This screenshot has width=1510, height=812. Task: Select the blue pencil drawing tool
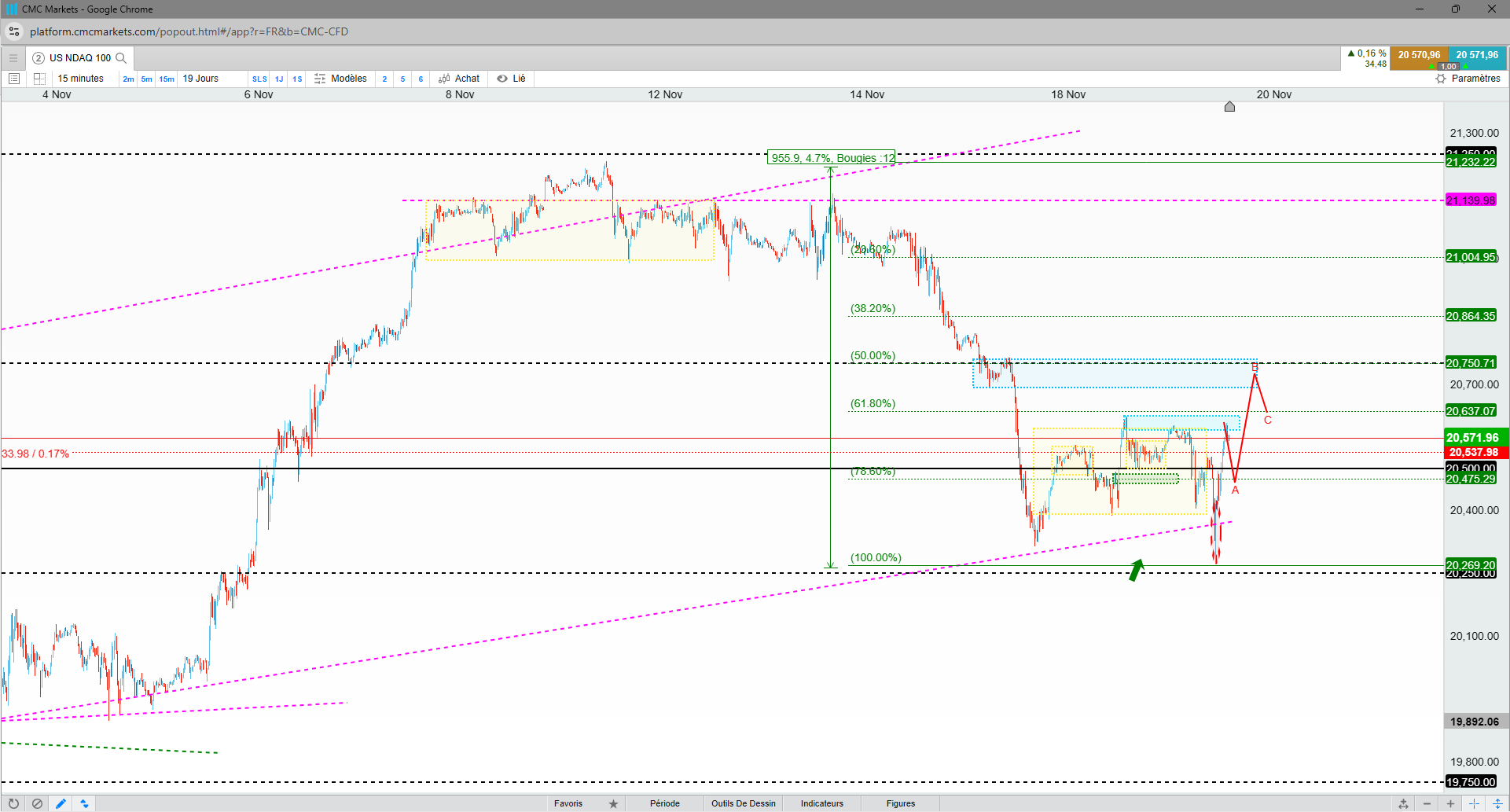click(x=61, y=803)
